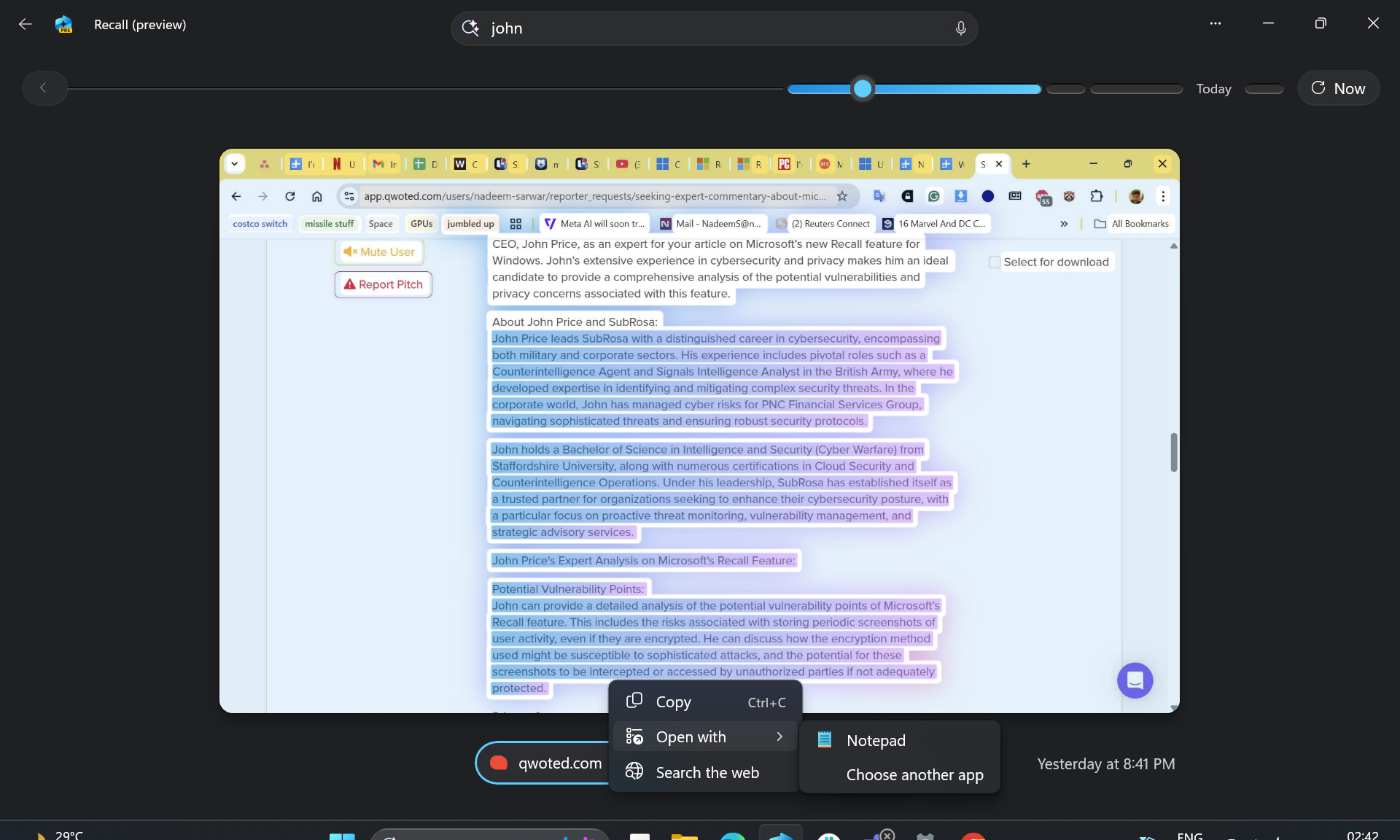Click the Report Pitch button
Image resolution: width=1400 pixels, height=840 pixels.
pos(383,284)
